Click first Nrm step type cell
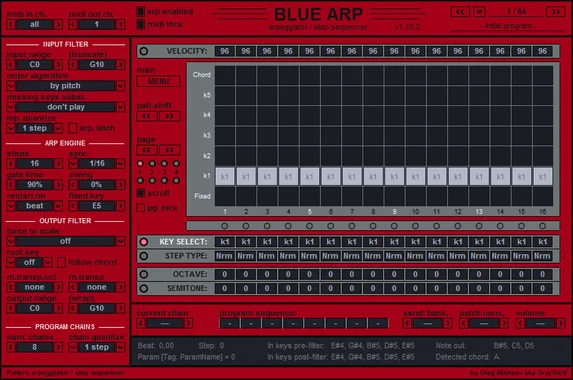The height and width of the screenshot is (380, 573). click(224, 256)
